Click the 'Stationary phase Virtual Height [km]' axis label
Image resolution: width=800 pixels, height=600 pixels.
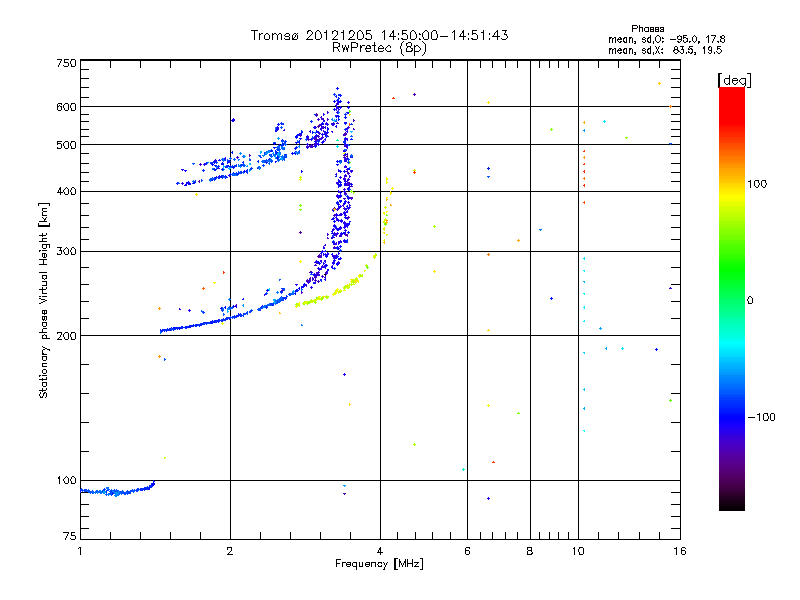click(44, 300)
